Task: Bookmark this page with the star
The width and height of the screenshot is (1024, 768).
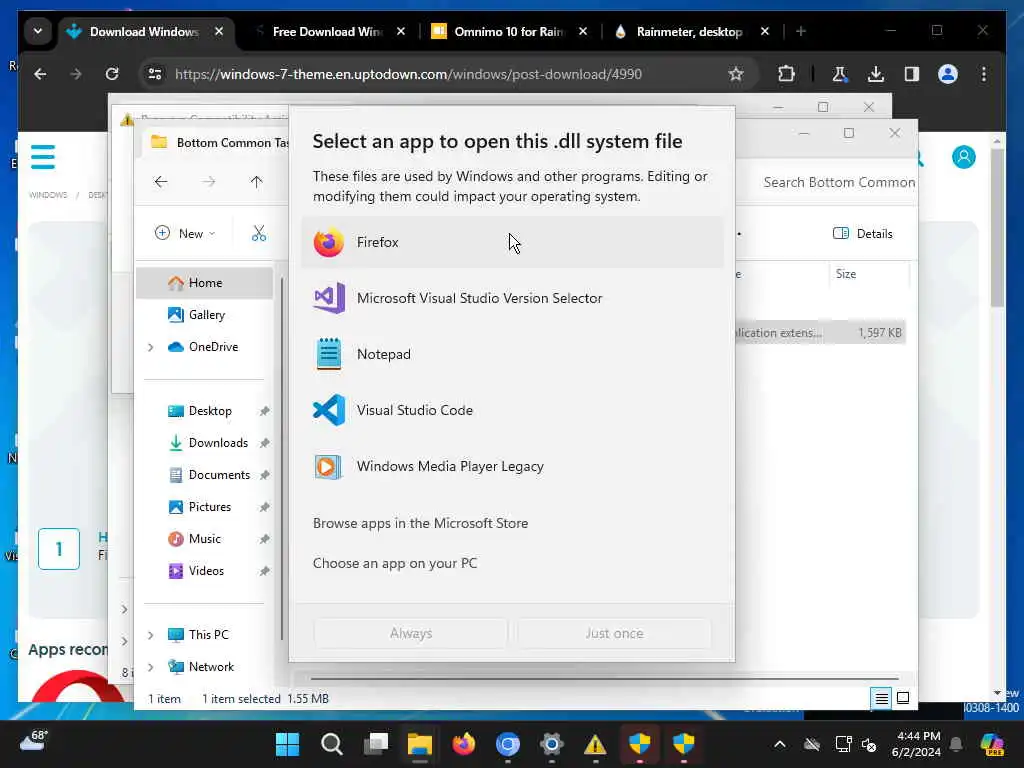Action: (736, 74)
